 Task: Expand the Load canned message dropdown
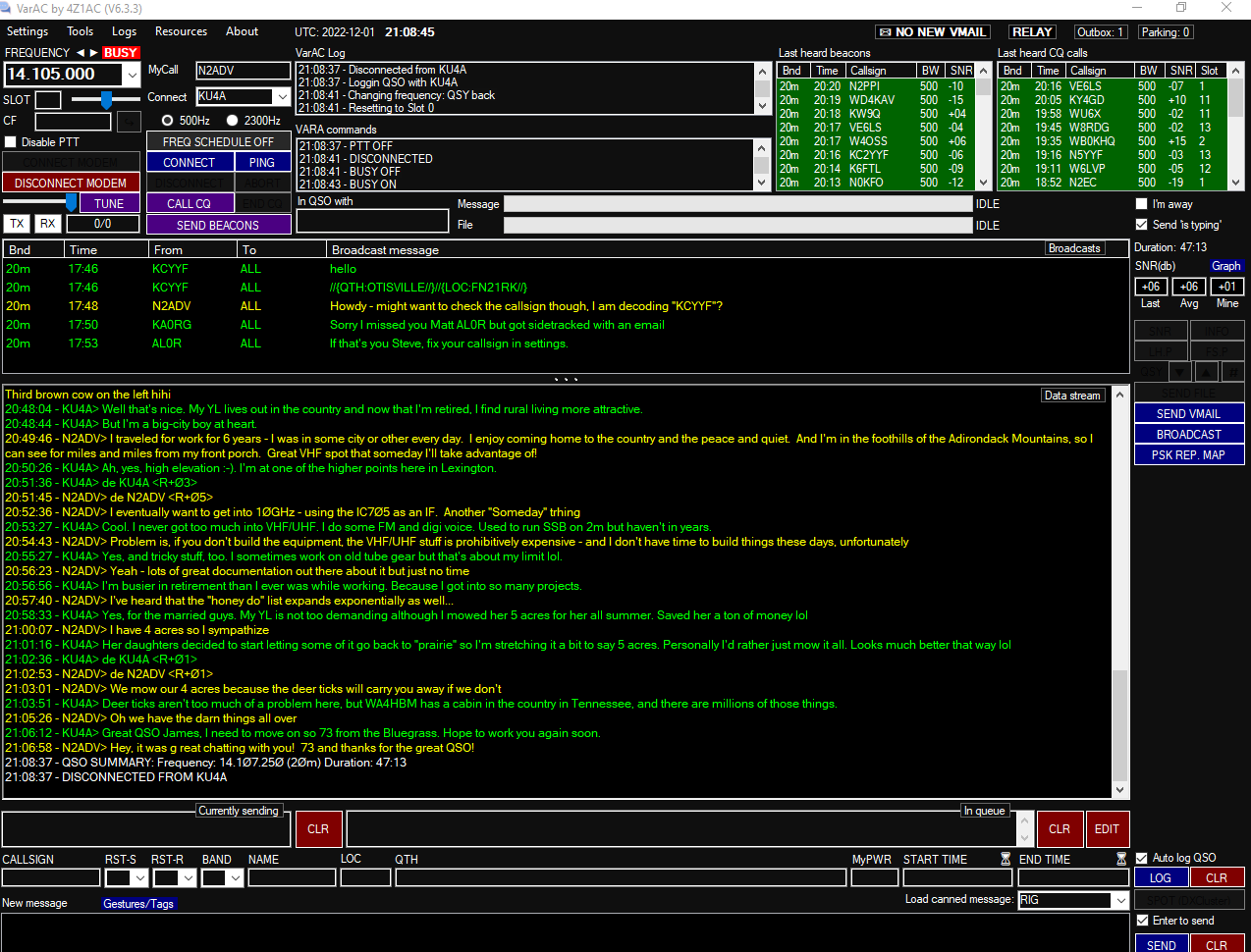[1120, 900]
